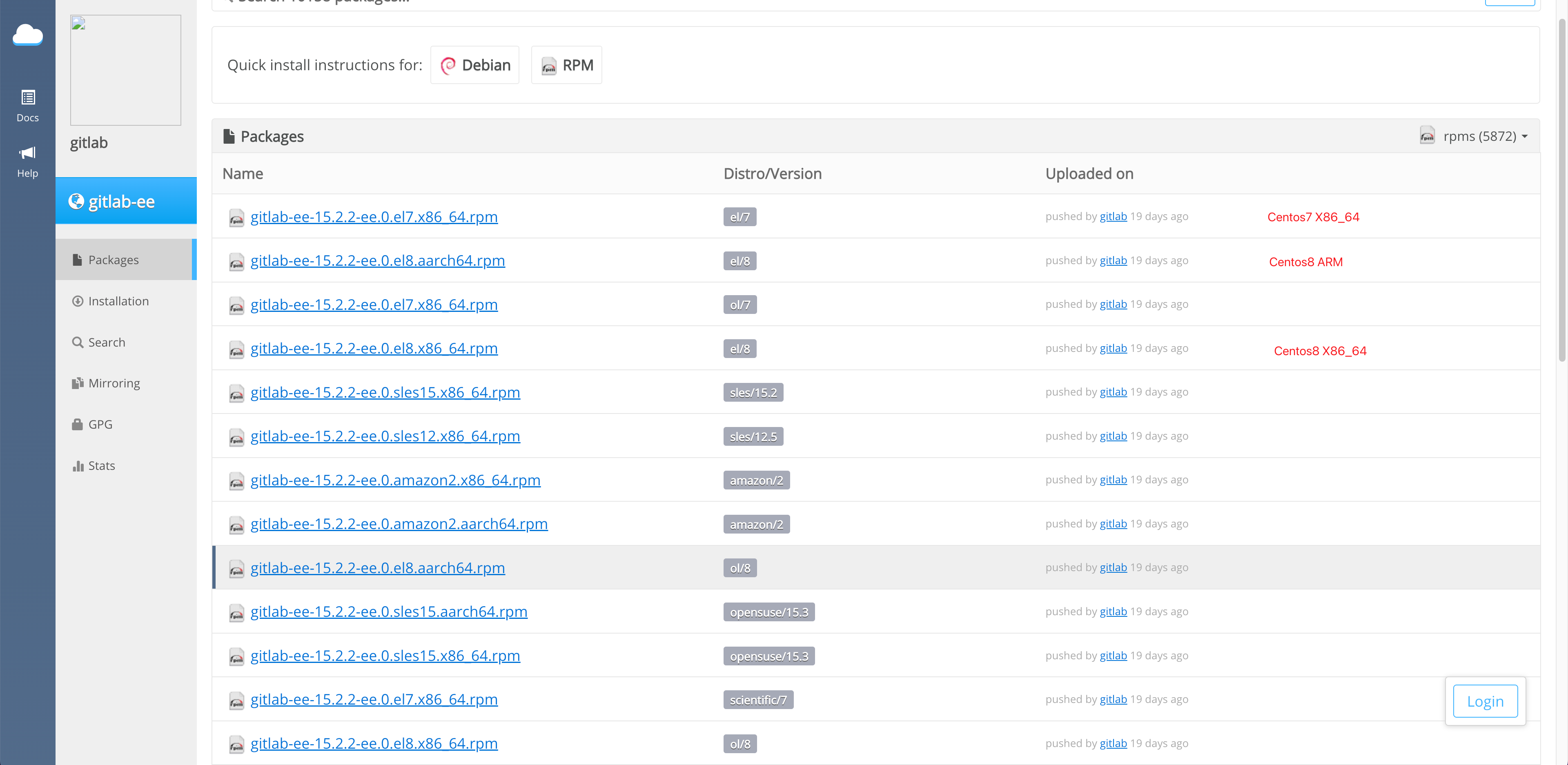
Task: Open el8.x86_64.rpm for ol/8
Action: [374, 743]
